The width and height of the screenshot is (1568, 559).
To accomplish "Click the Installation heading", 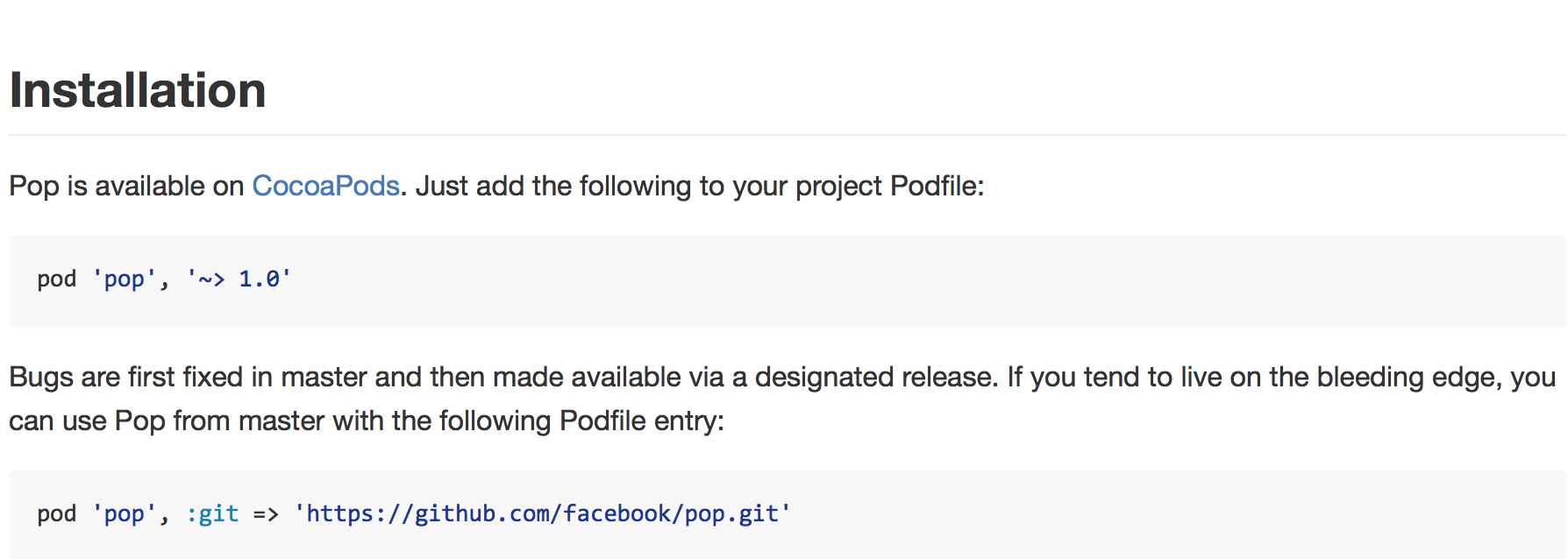I will pos(138,90).
